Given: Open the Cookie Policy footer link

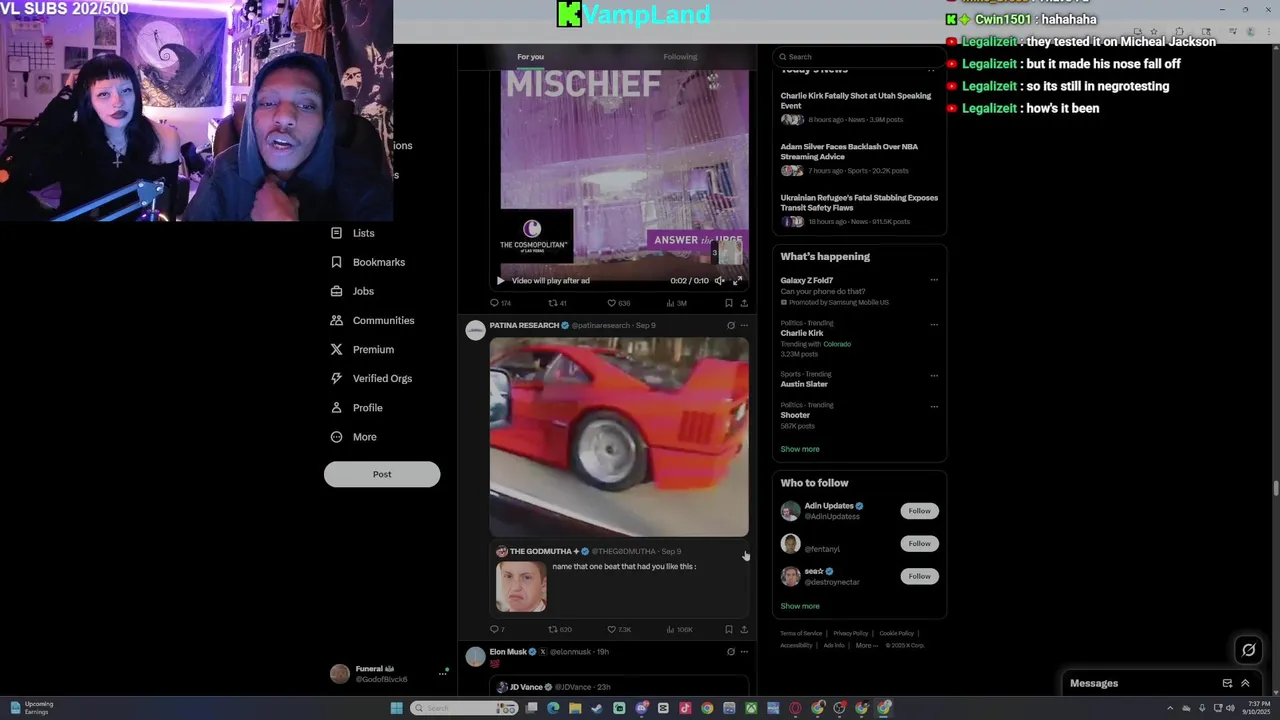Looking at the screenshot, I should pos(897,633).
